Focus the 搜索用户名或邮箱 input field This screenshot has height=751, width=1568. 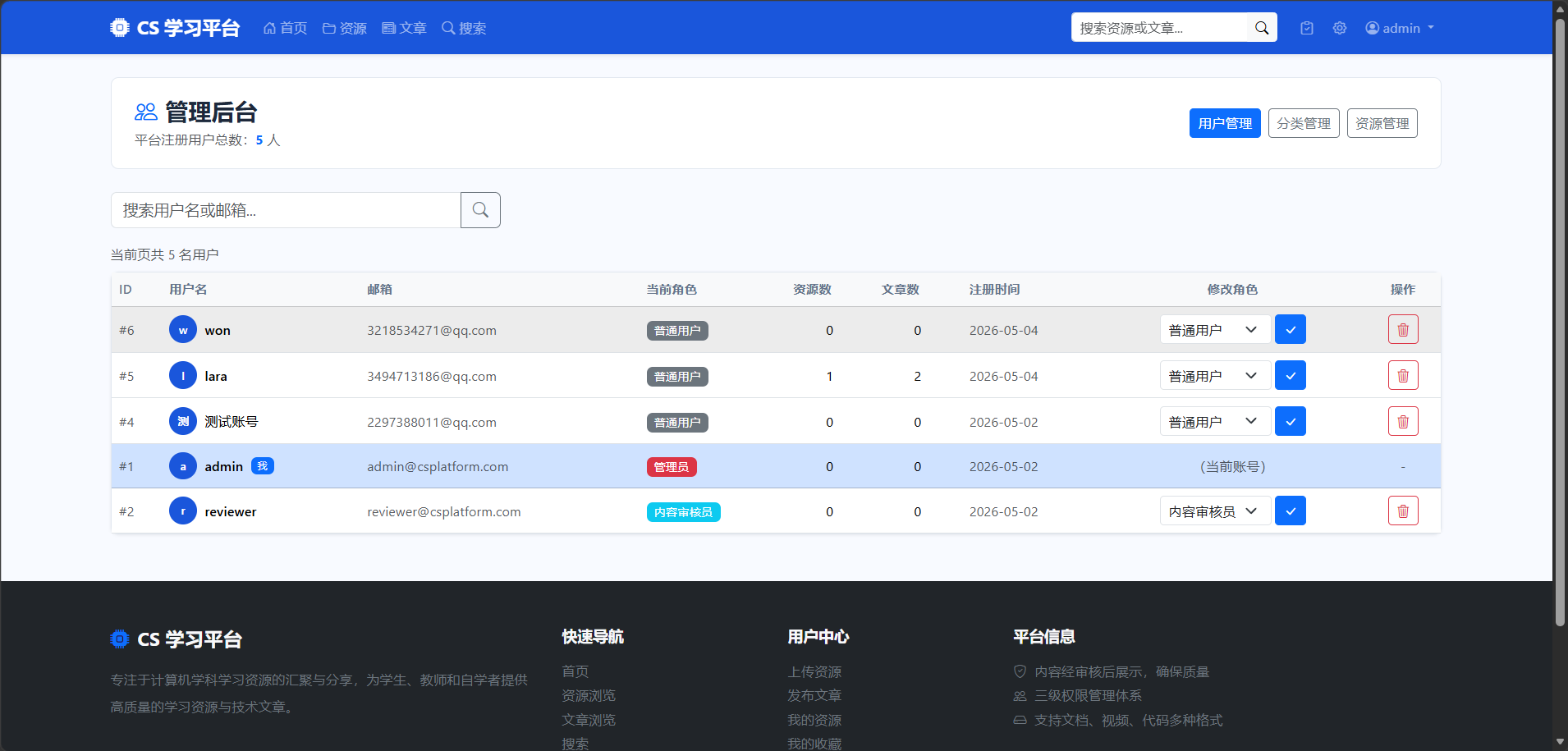pyautogui.click(x=286, y=210)
